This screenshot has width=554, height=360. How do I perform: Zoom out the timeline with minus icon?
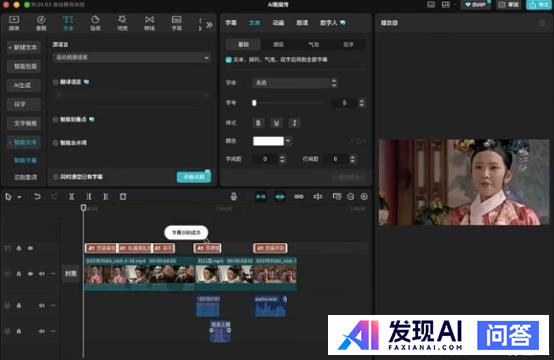click(x=350, y=197)
